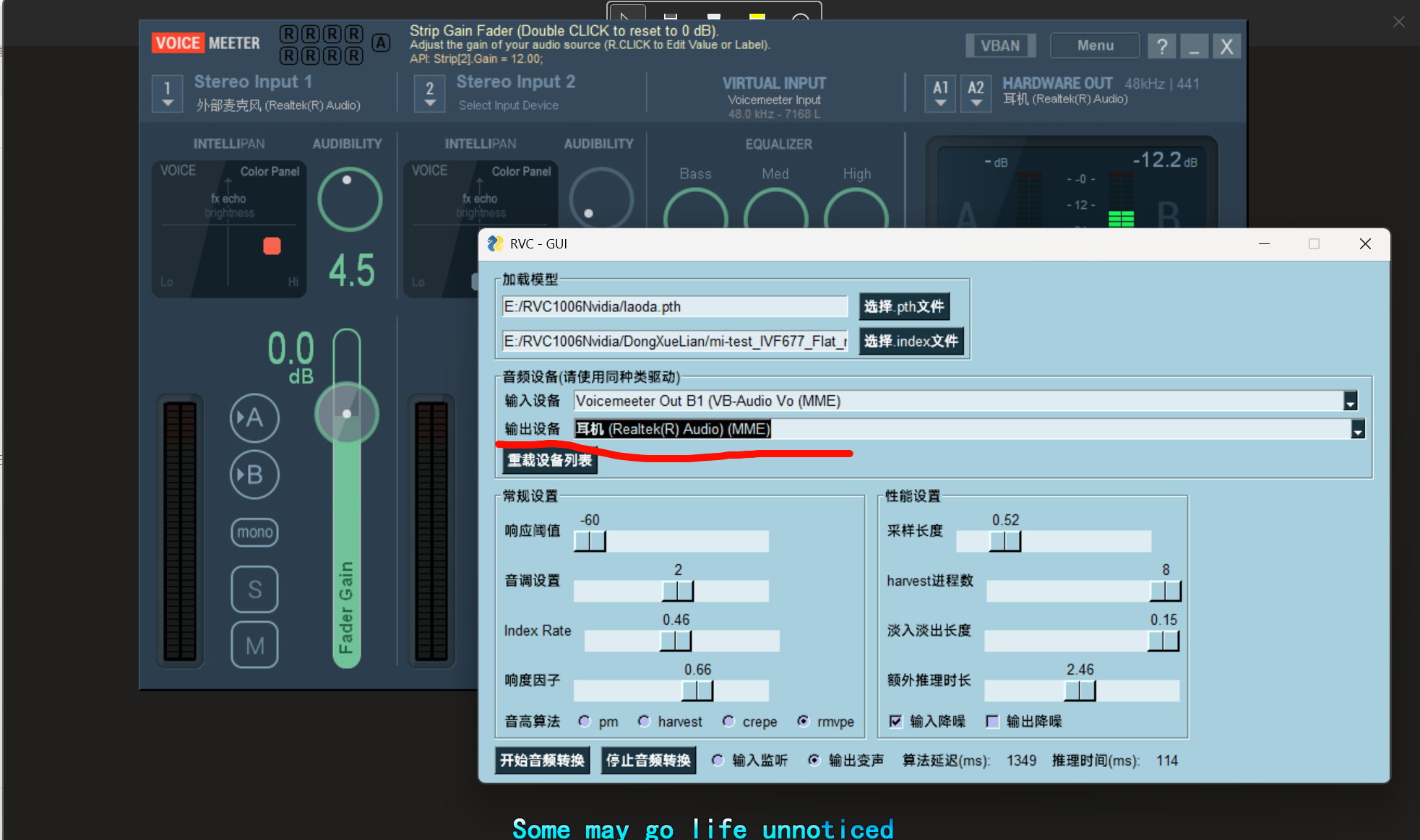Toggle bus A routing on Stereo Input 1
This screenshot has height=840, width=1420.
point(254,417)
